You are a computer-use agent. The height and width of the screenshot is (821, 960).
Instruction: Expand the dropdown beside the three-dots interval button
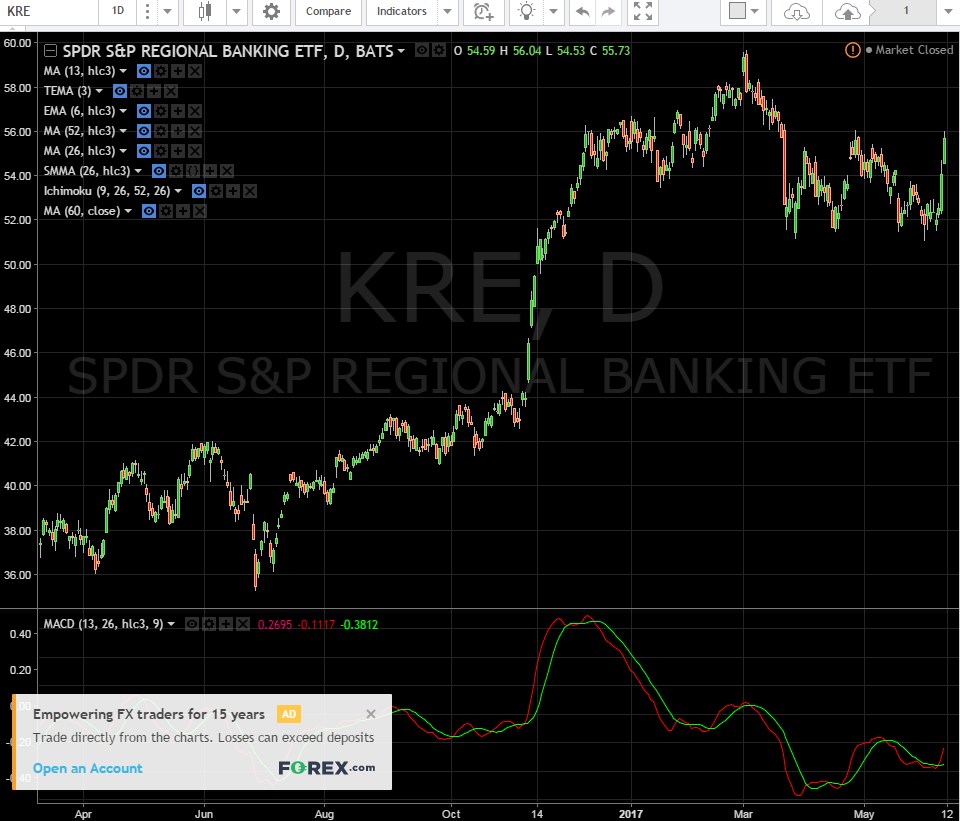(167, 11)
